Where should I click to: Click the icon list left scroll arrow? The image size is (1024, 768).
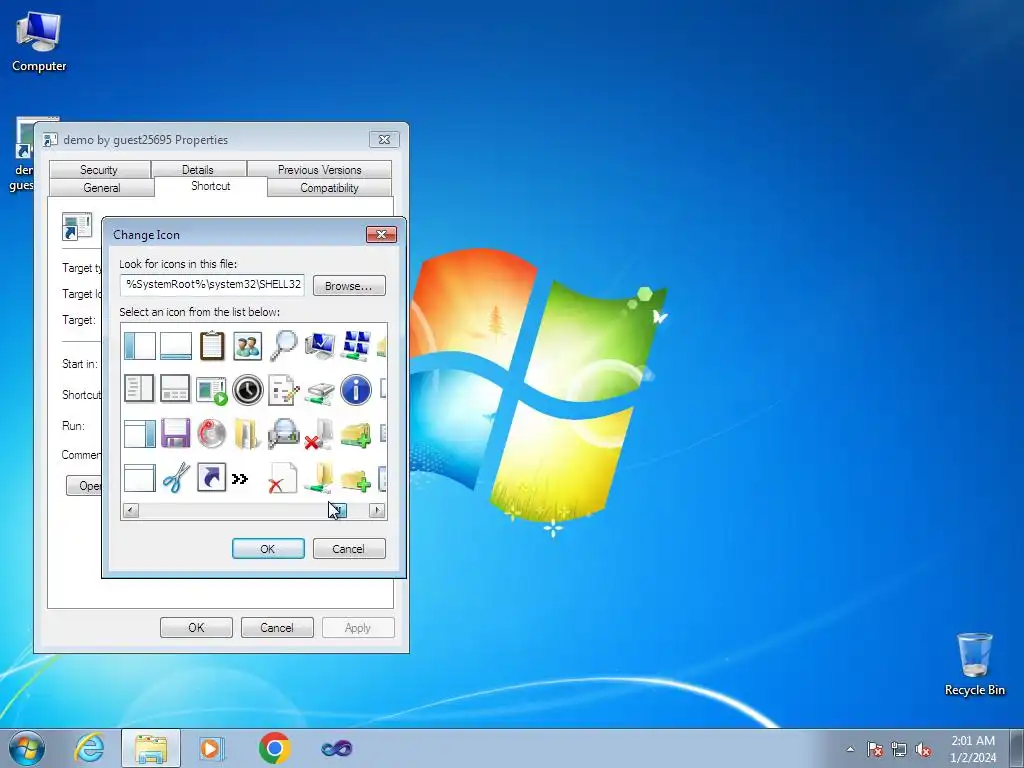coord(131,510)
